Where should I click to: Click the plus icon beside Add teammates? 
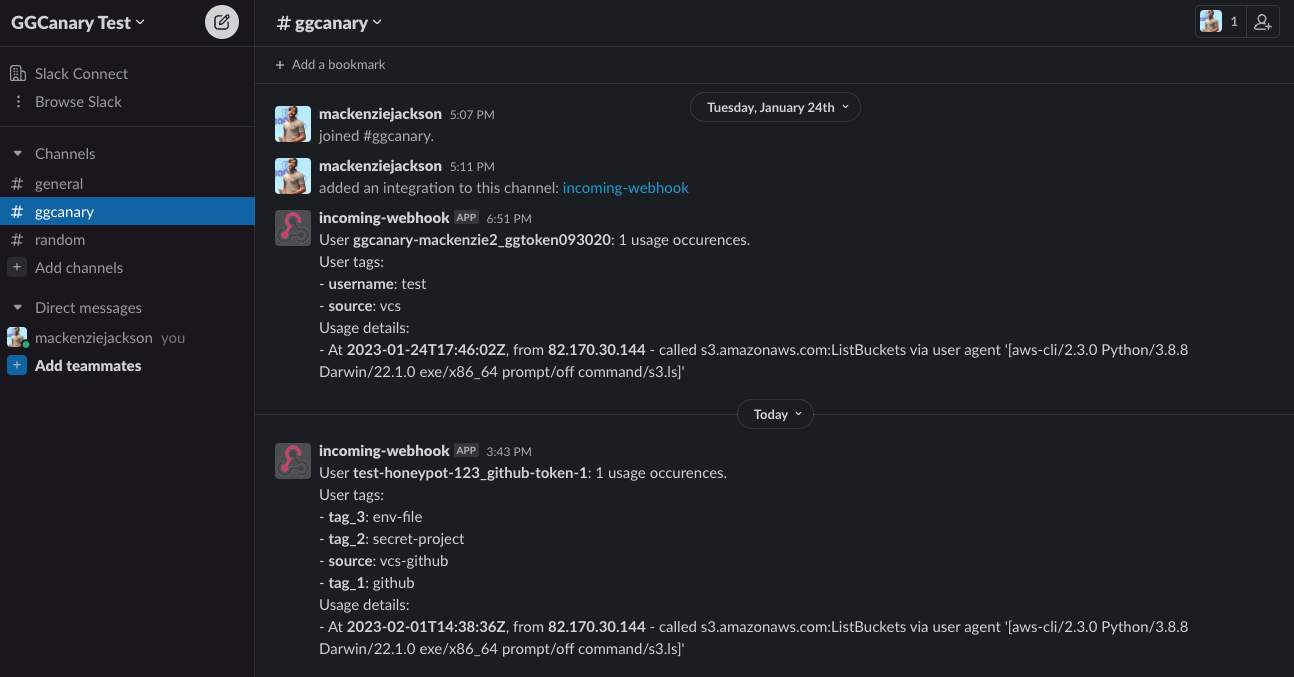pyautogui.click(x=17, y=365)
